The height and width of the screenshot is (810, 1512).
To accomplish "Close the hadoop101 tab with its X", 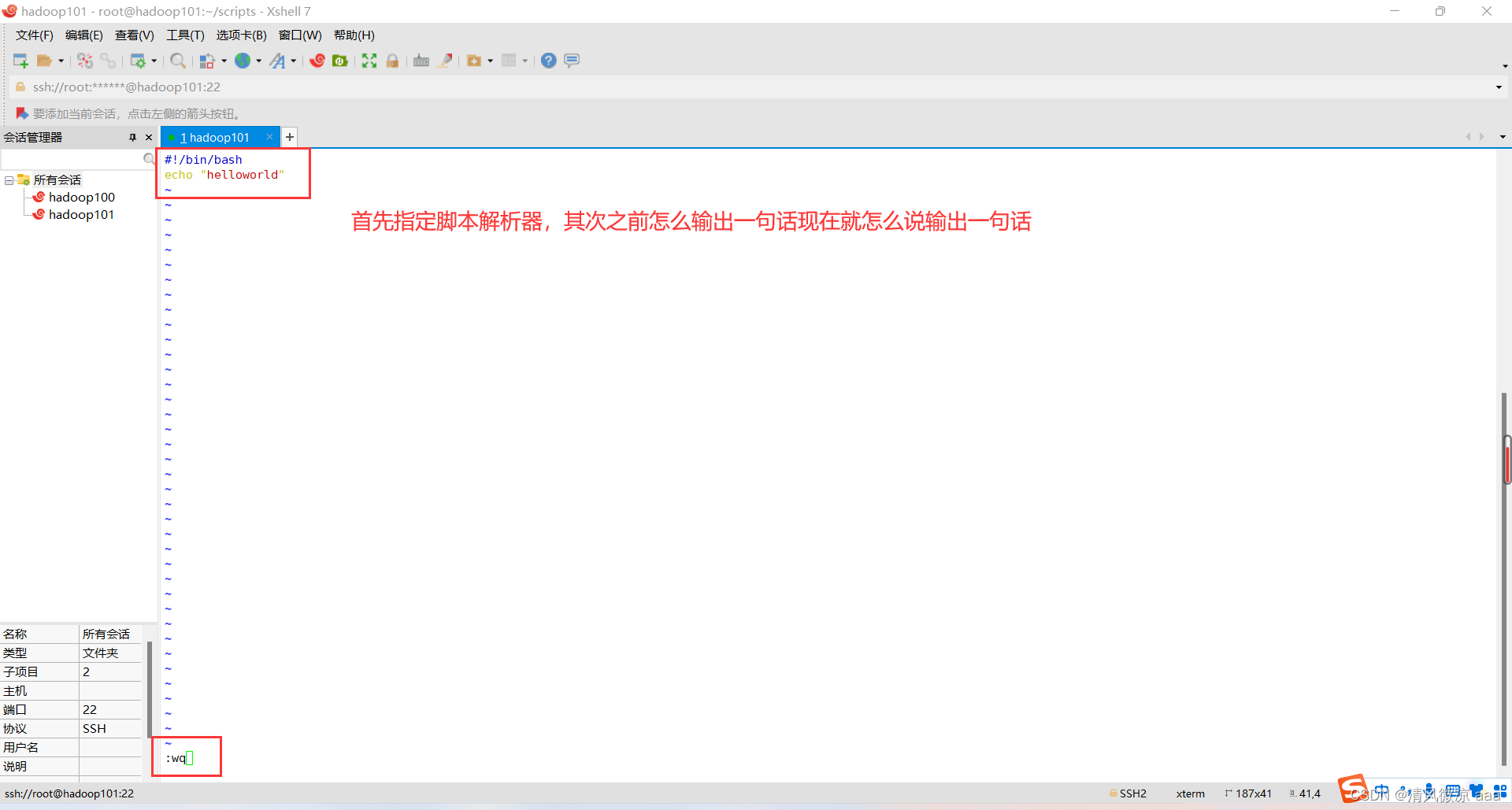I will point(269,137).
